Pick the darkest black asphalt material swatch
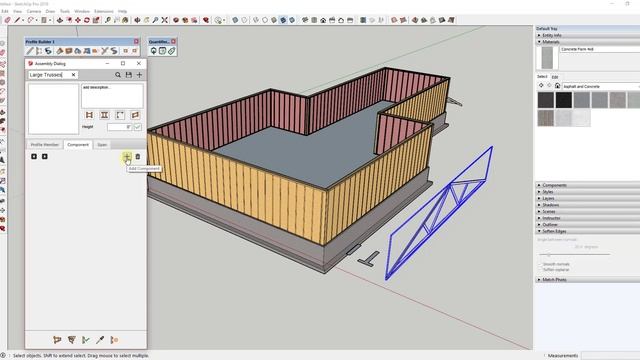This screenshot has height=360, width=640. pyautogui.click(x=564, y=100)
